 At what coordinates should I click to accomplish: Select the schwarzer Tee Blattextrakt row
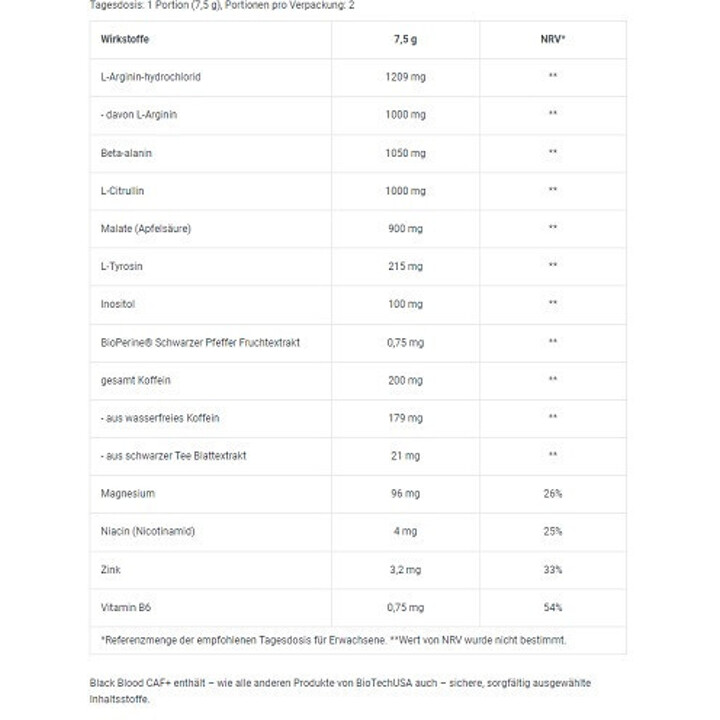tap(358, 456)
